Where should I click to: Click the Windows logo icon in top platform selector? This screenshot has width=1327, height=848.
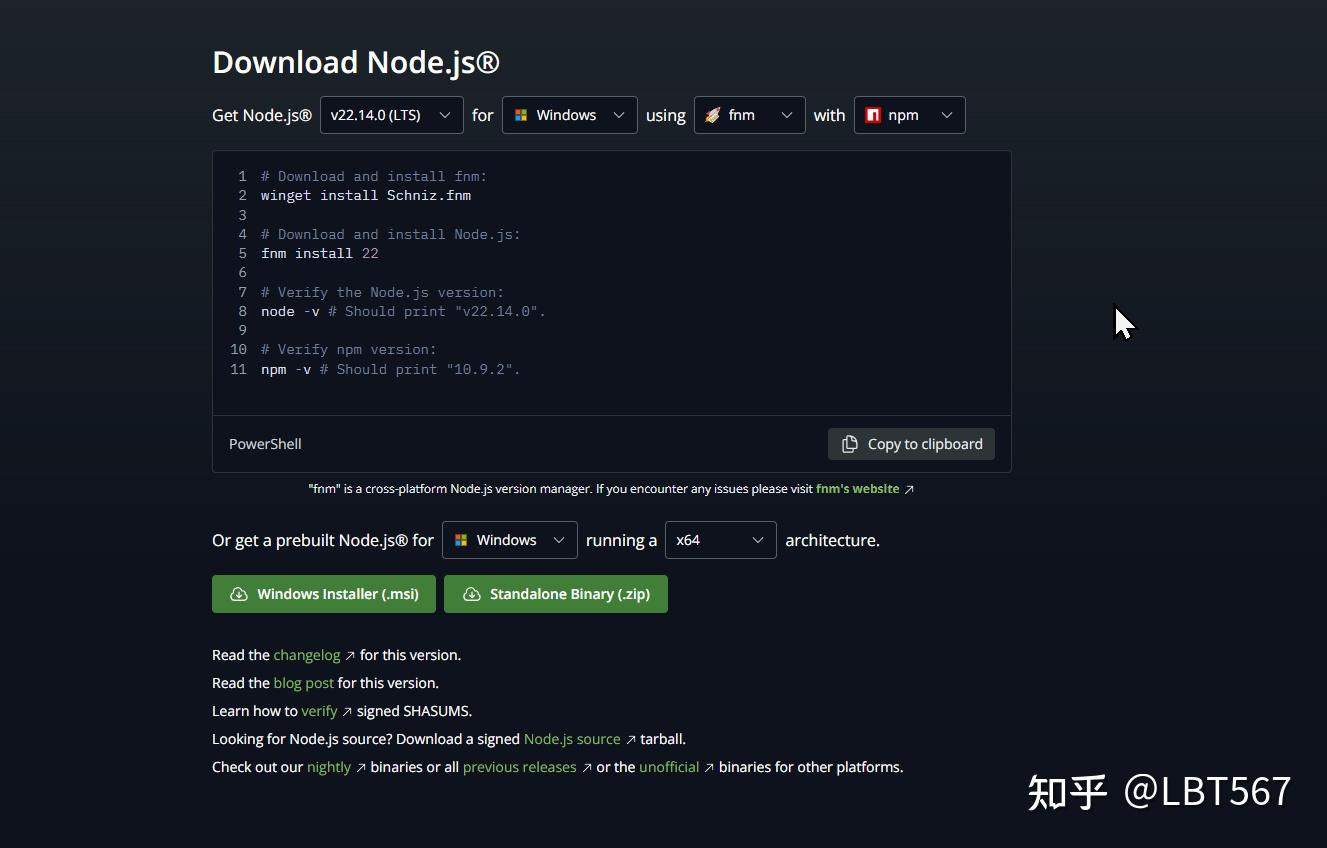(x=521, y=115)
